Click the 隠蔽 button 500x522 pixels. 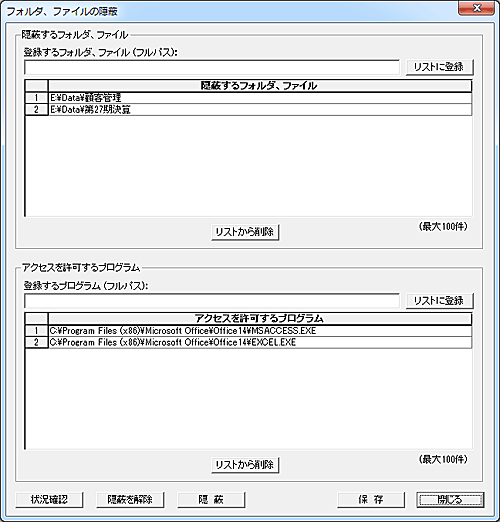(x=211, y=500)
